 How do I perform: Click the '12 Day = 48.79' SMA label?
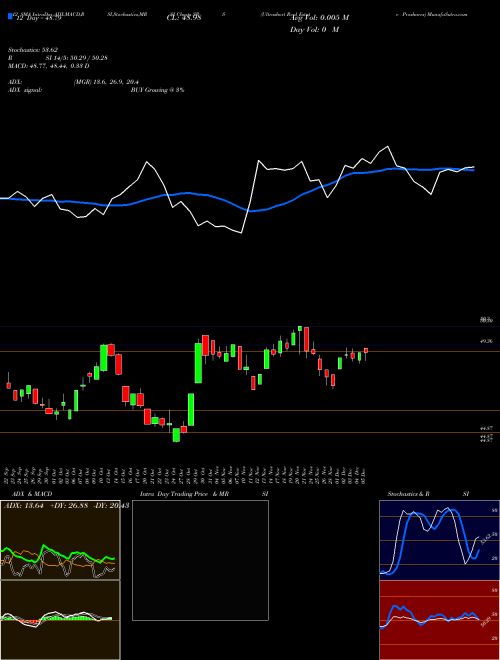[x=37, y=18]
